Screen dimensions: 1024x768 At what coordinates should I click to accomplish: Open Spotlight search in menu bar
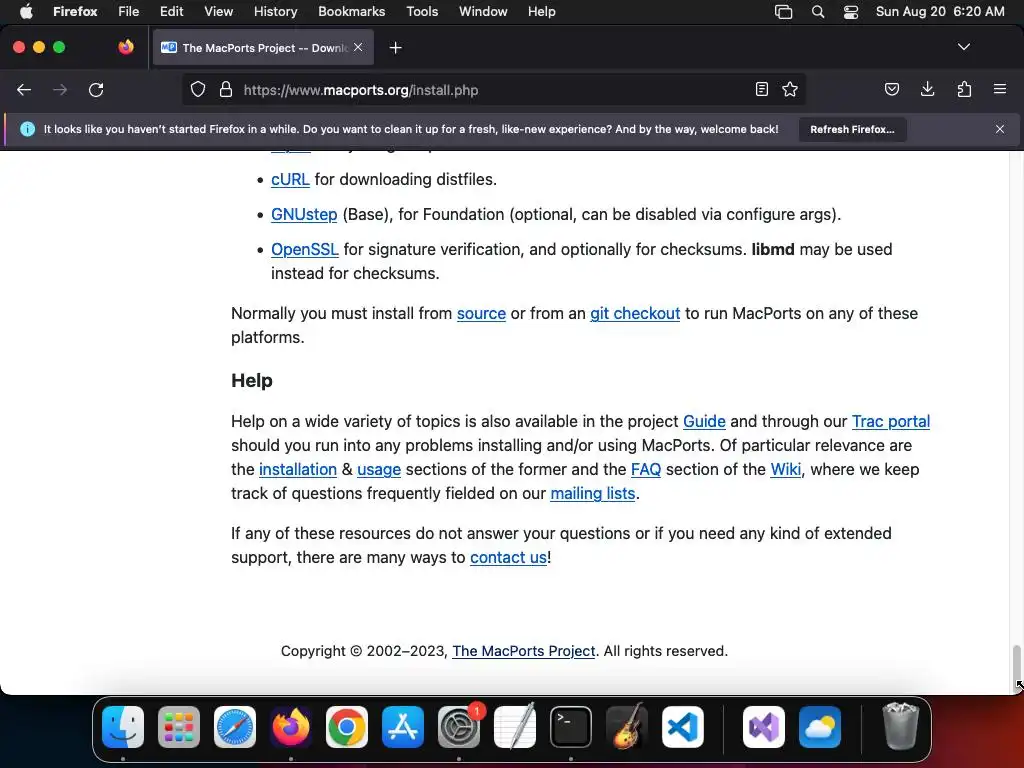click(x=818, y=12)
